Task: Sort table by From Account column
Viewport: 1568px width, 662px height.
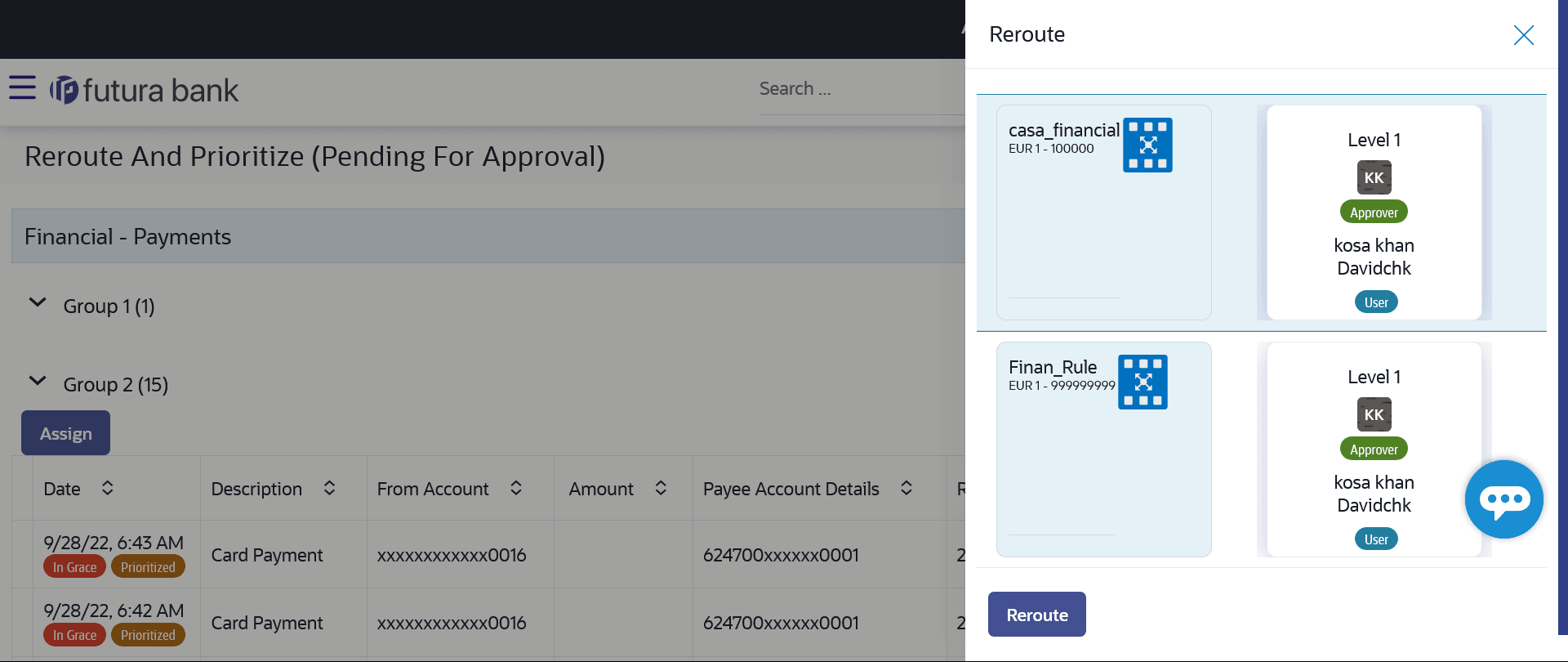Action: tap(516, 488)
